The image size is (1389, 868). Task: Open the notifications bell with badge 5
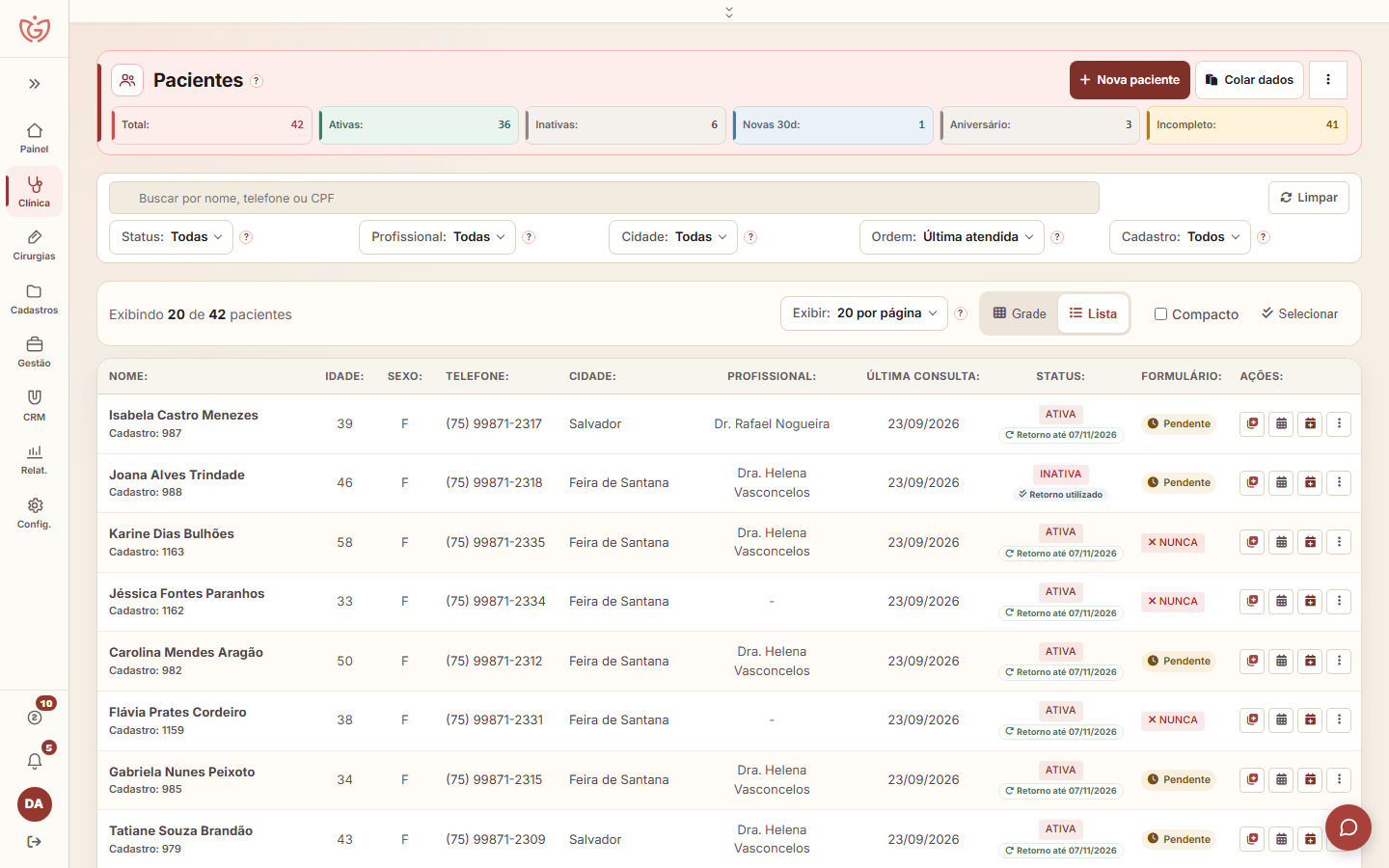point(35,761)
